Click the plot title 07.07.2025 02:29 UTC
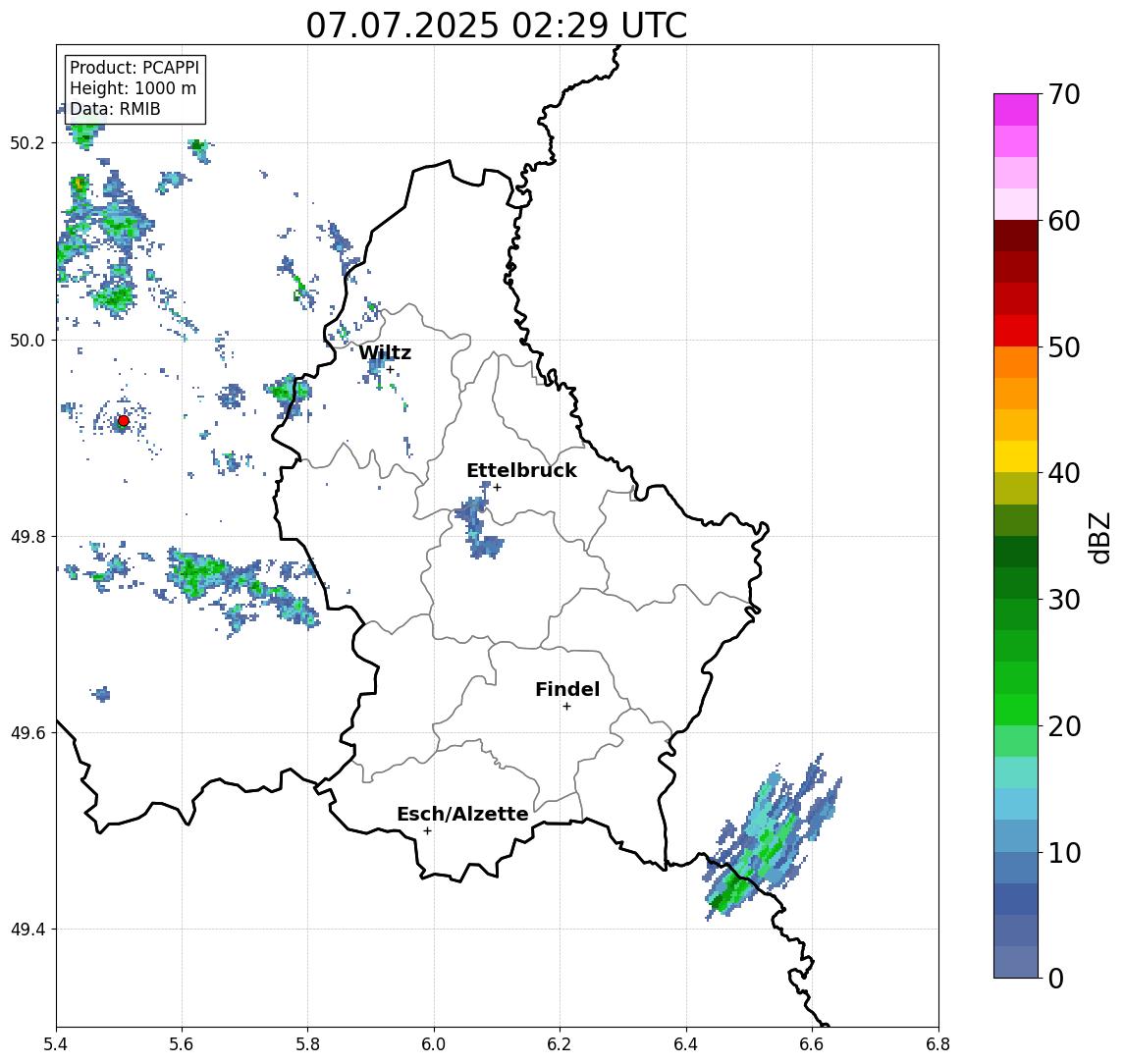Screen dimensions: 1124x1064 (496, 26)
